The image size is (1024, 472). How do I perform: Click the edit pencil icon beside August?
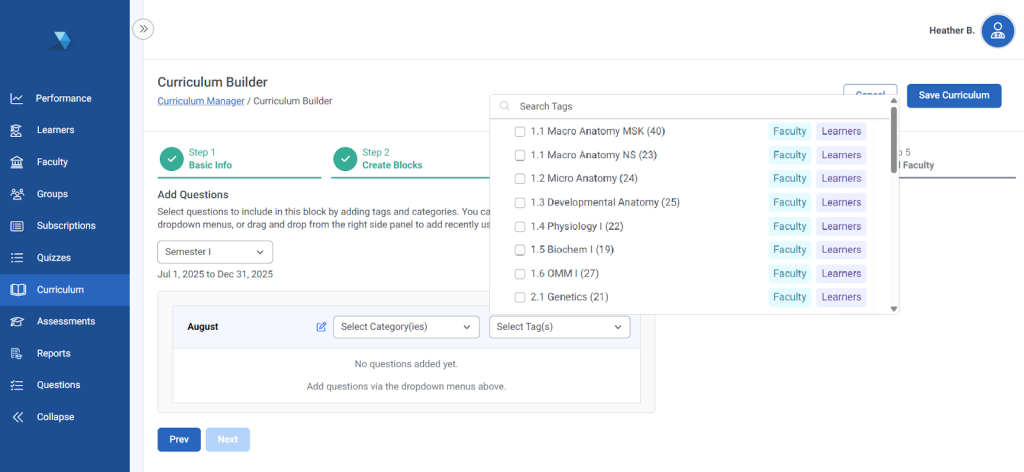[x=321, y=327]
